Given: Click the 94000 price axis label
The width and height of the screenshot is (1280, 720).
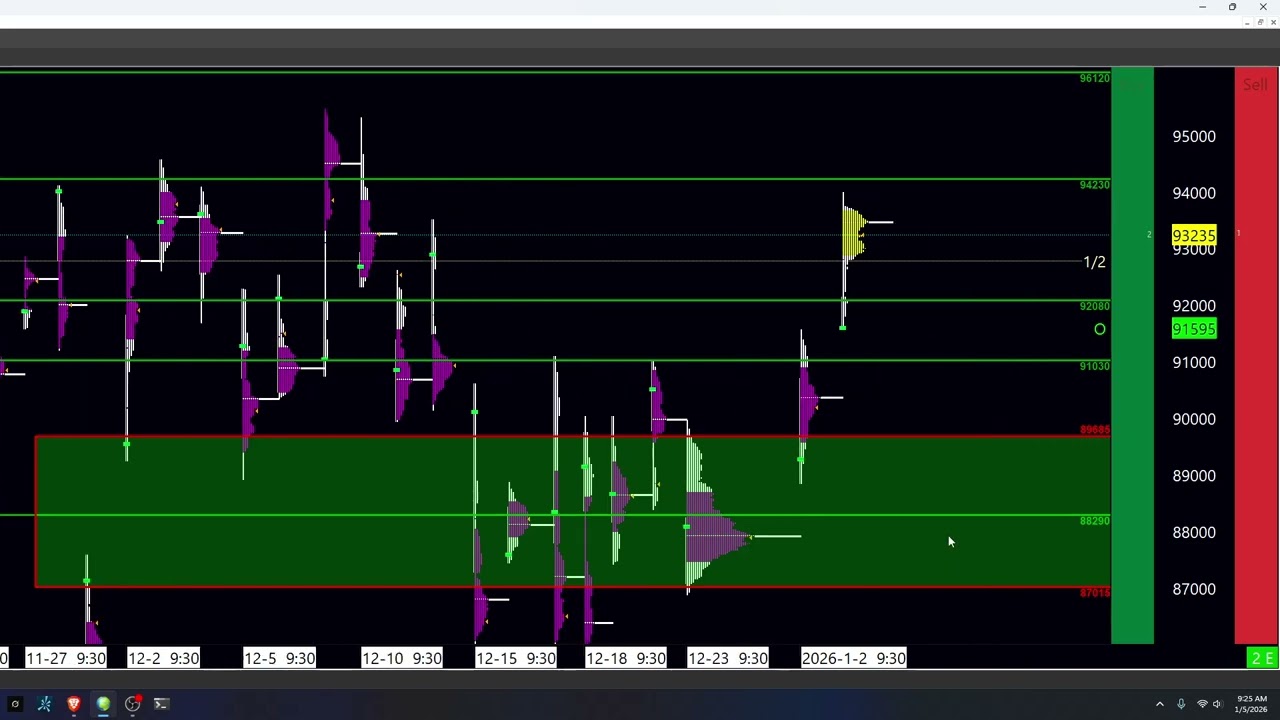Looking at the screenshot, I should click(x=1194, y=193).
